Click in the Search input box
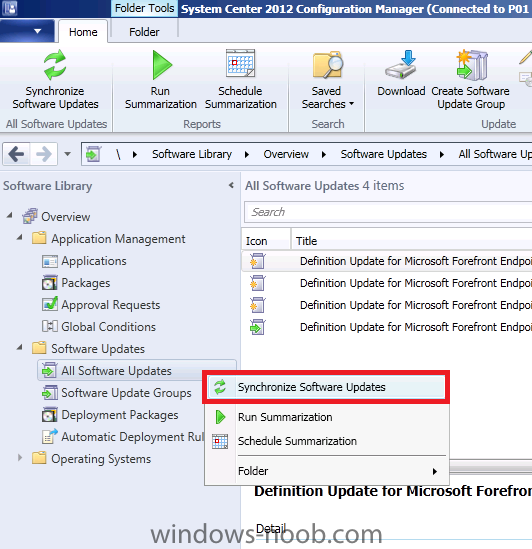Viewport: 532px width, 549px height. [388, 212]
